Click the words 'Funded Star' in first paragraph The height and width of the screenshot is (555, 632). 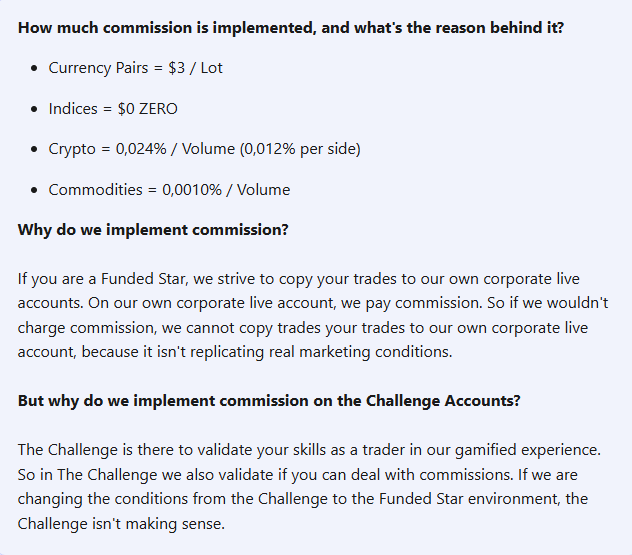144,279
